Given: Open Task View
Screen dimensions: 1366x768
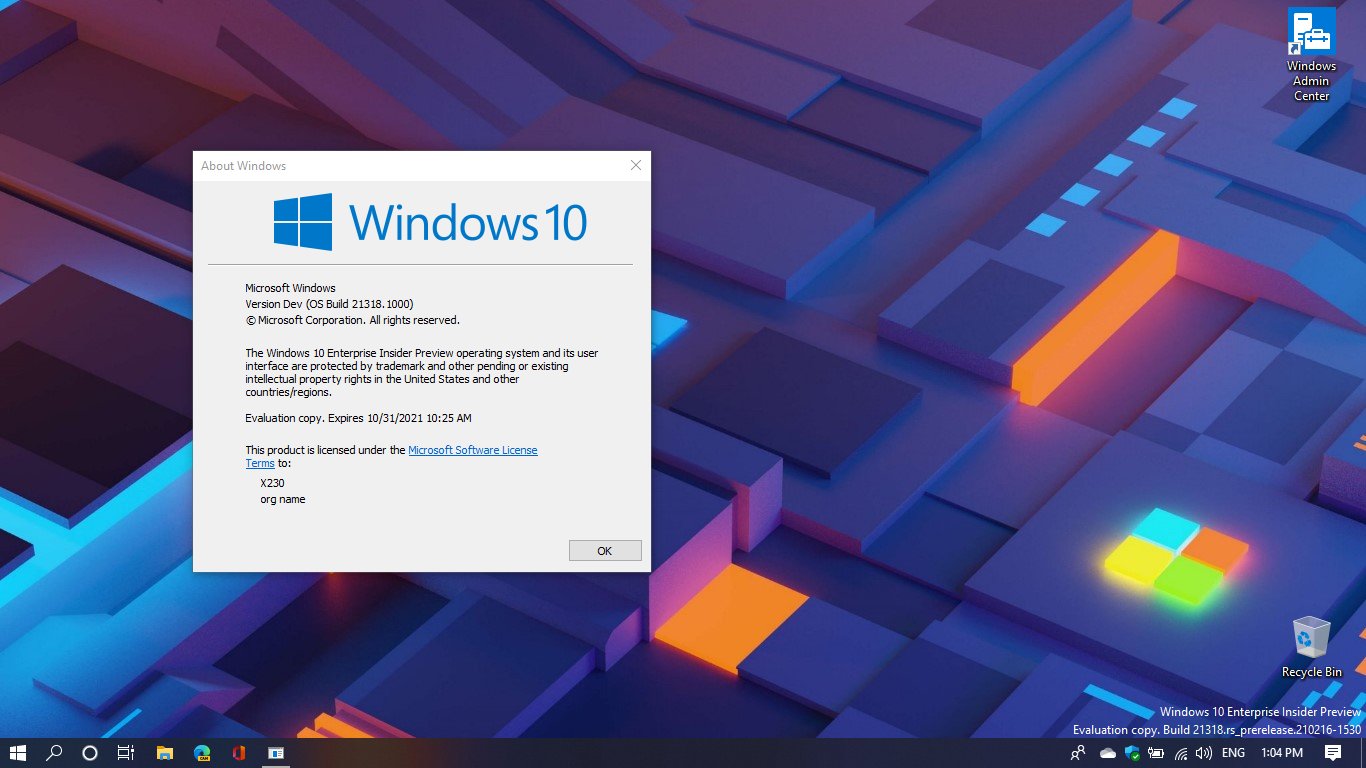Looking at the screenshot, I should point(126,752).
